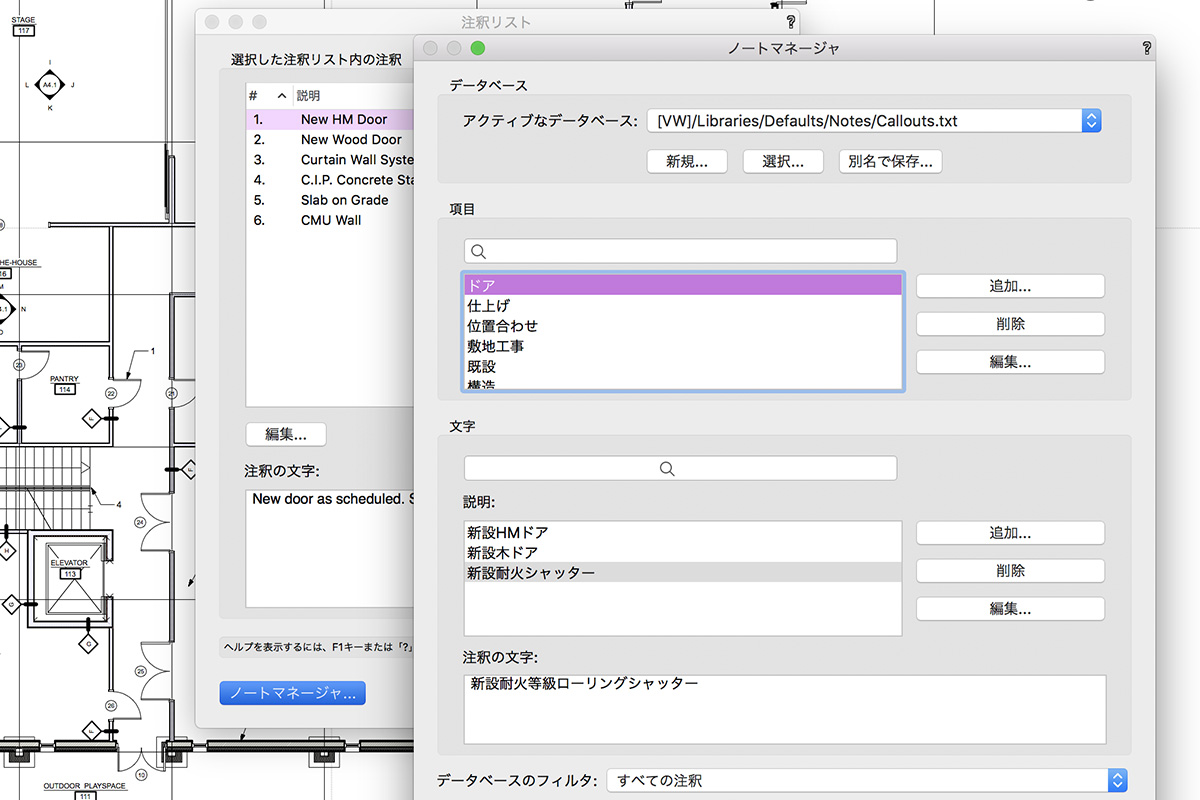This screenshot has width=1200, height=800.
Task: Click the PANTRY 114 room label on the plan
Action: (65, 385)
